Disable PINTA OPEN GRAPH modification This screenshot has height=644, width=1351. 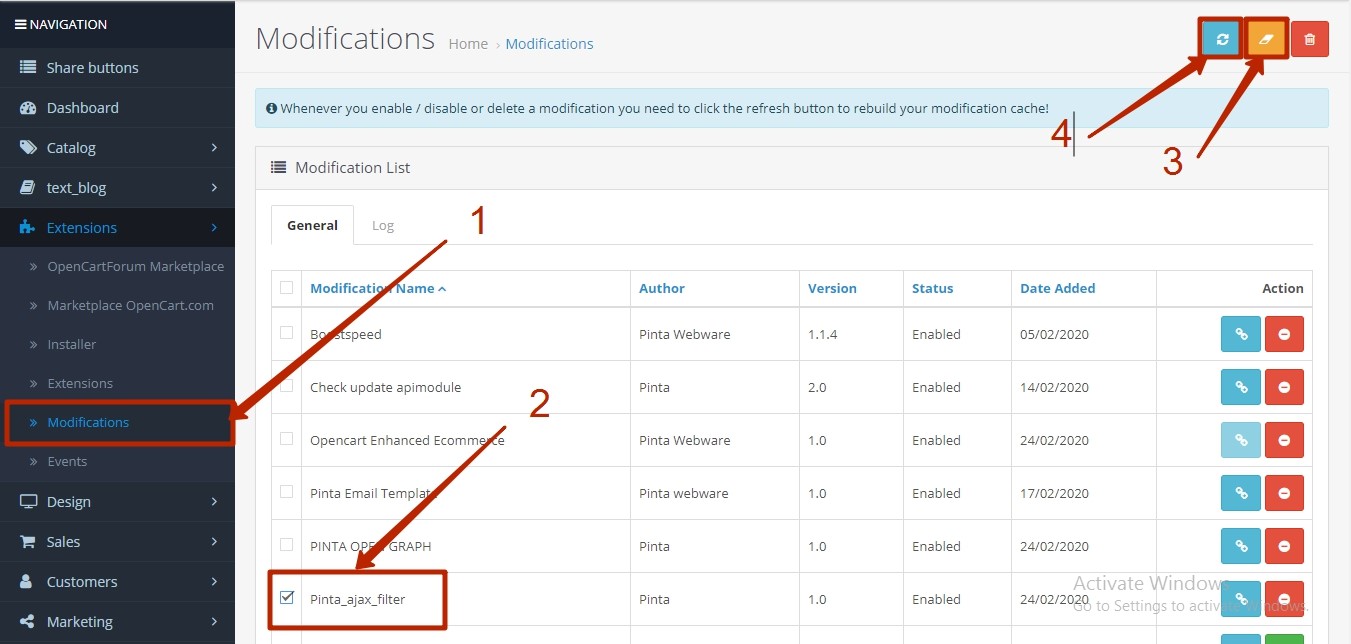tap(1284, 546)
